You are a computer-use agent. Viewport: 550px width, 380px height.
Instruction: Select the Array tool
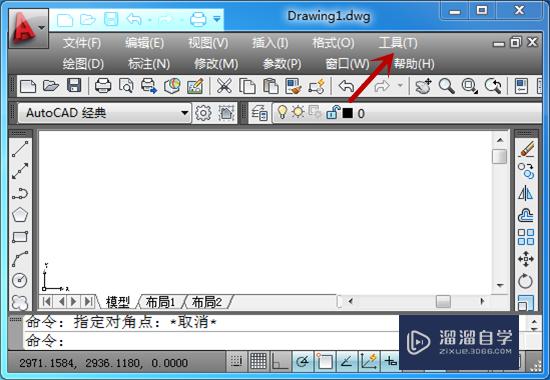point(526,237)
